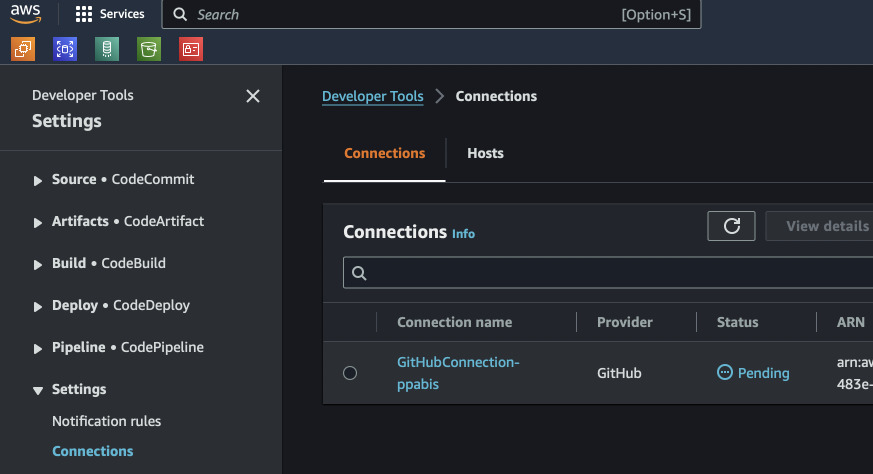Focus the top AWS search field
The image size is (873, 474).
[x=431, y=14]
